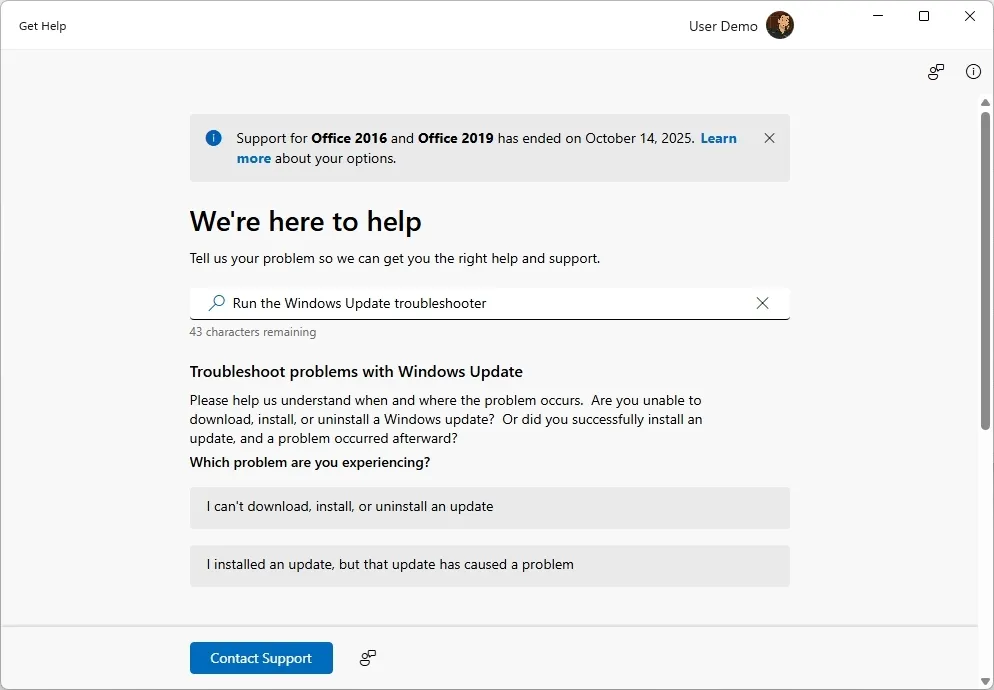Select "I can't download, install, or uninstall an update"

coord(489,507)
